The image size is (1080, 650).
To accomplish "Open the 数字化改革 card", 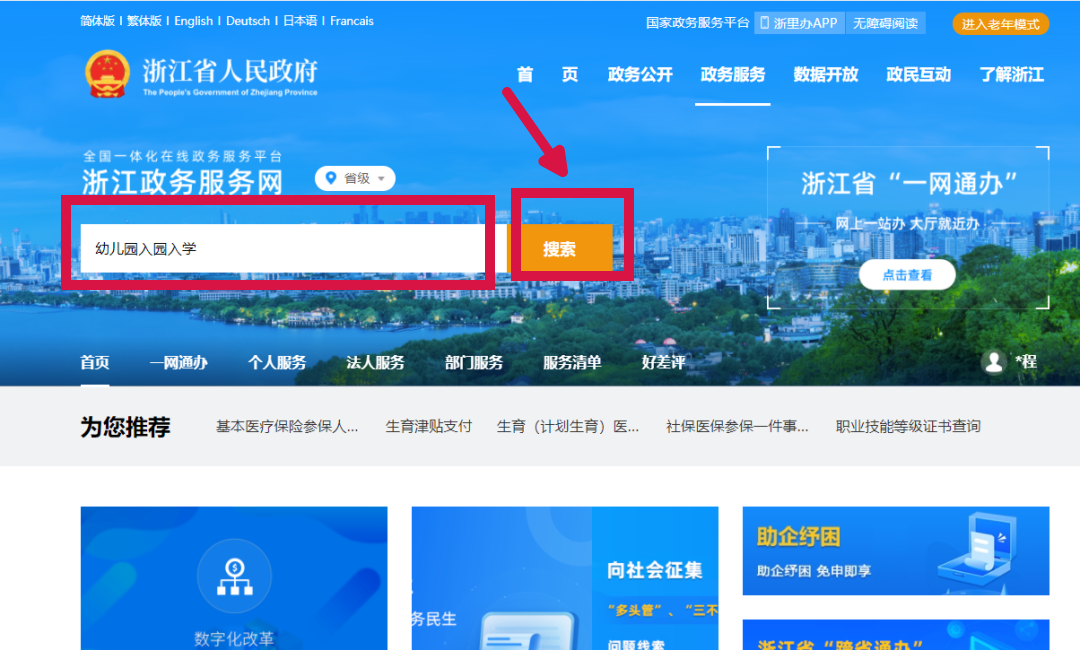I will tap(234, 578).
